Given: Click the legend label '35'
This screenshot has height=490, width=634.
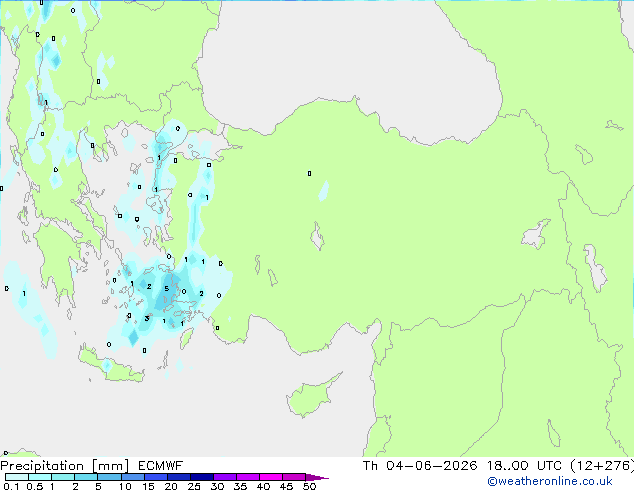Looking at the screenshot, I should point(240,486).
